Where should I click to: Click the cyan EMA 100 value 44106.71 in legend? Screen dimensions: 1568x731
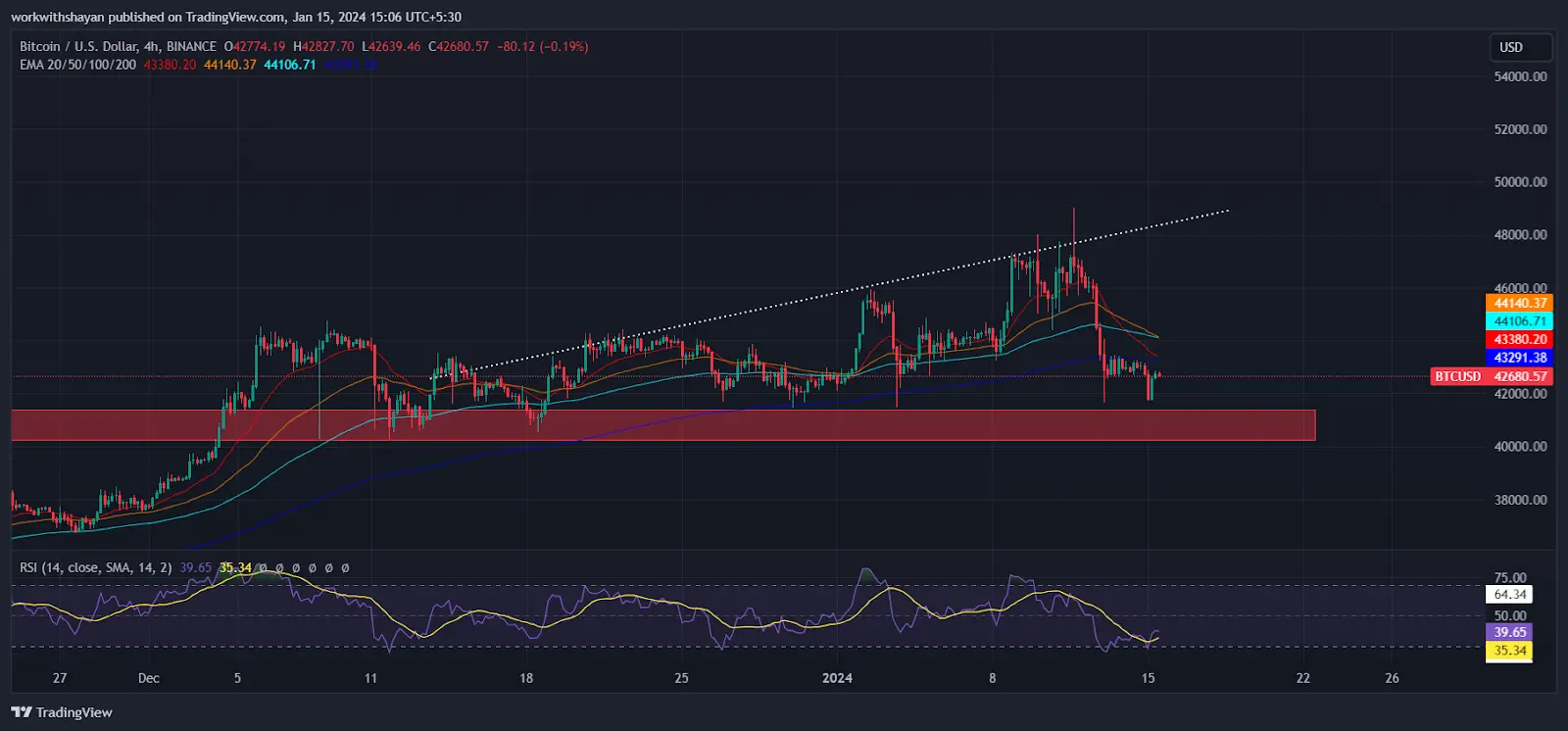coord(290,65)
